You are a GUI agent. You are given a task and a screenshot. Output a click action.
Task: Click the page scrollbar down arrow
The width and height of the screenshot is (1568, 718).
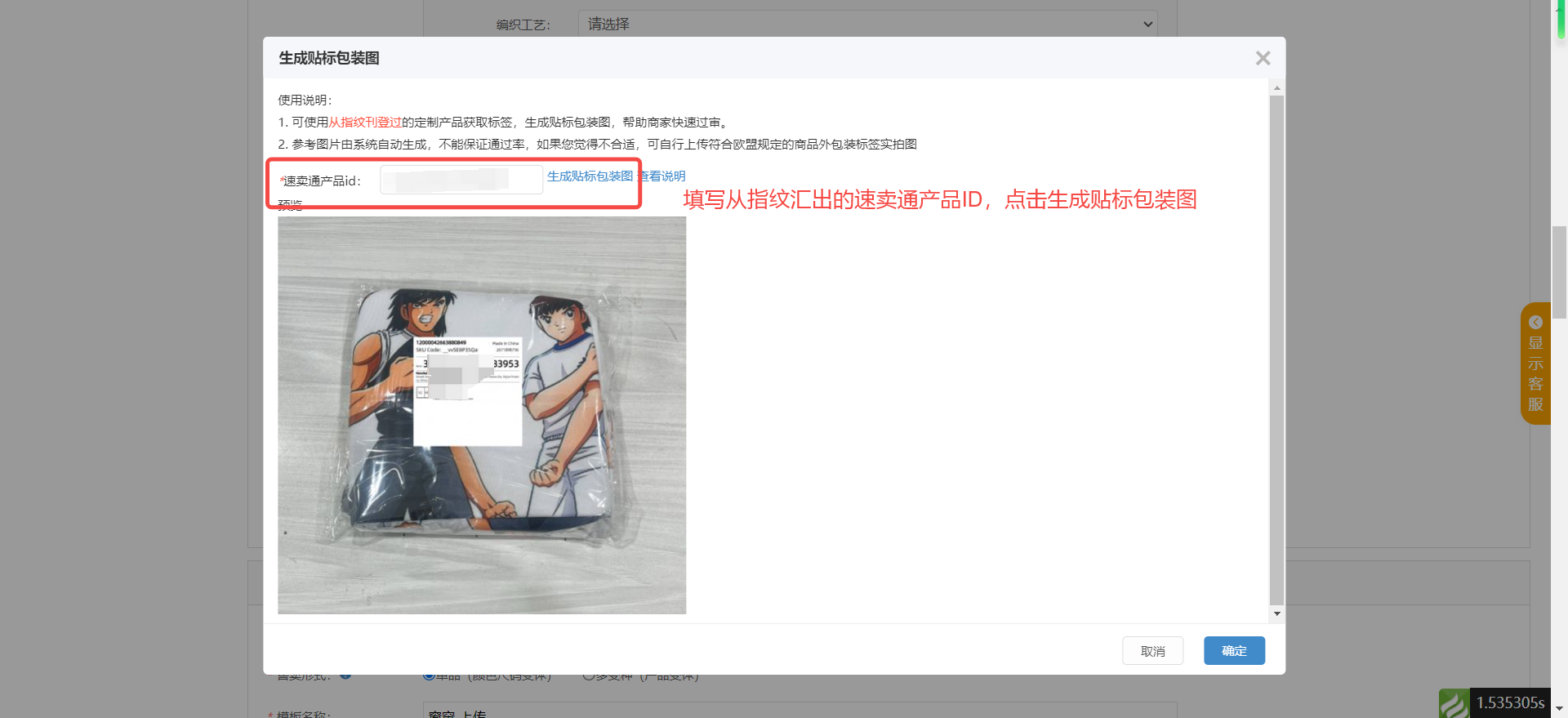(1559, 709)
